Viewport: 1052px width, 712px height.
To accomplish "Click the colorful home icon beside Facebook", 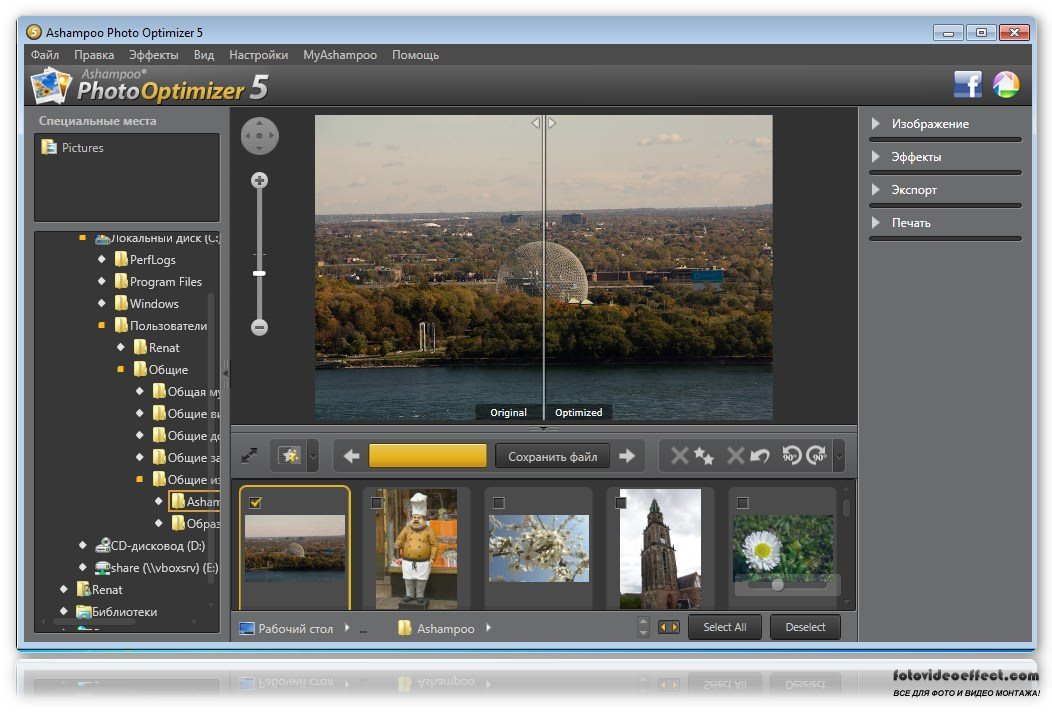I will point(1006,85).
